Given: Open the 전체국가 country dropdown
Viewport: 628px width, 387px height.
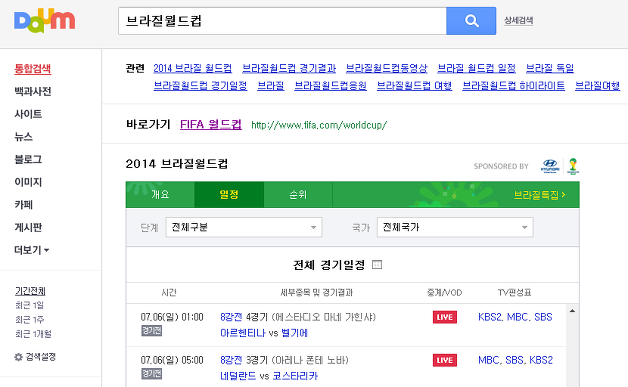Looking at the screenshot, I should click(x=455, y=227).
